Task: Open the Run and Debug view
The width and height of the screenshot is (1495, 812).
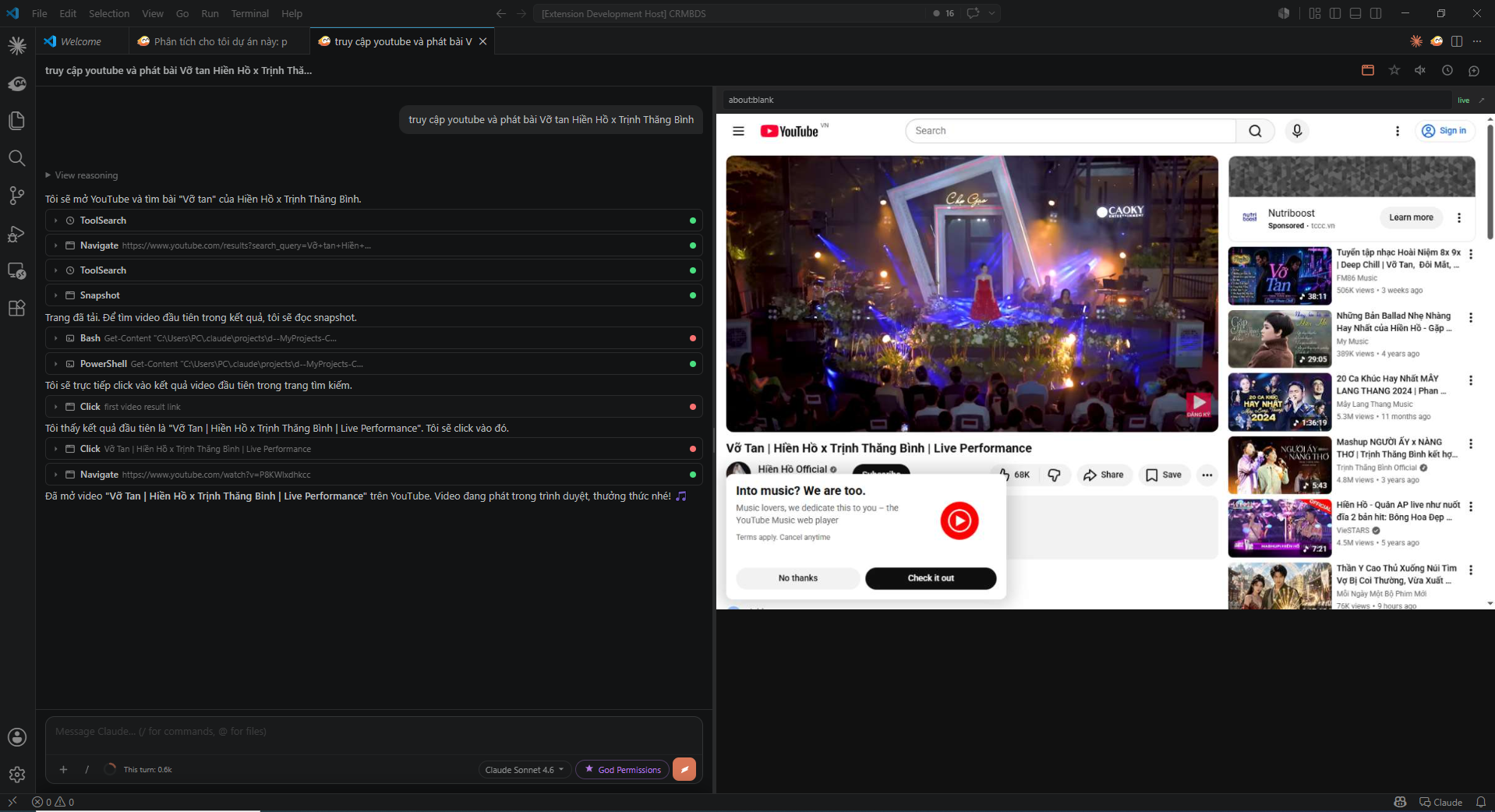Action: (x=17, y=233)
